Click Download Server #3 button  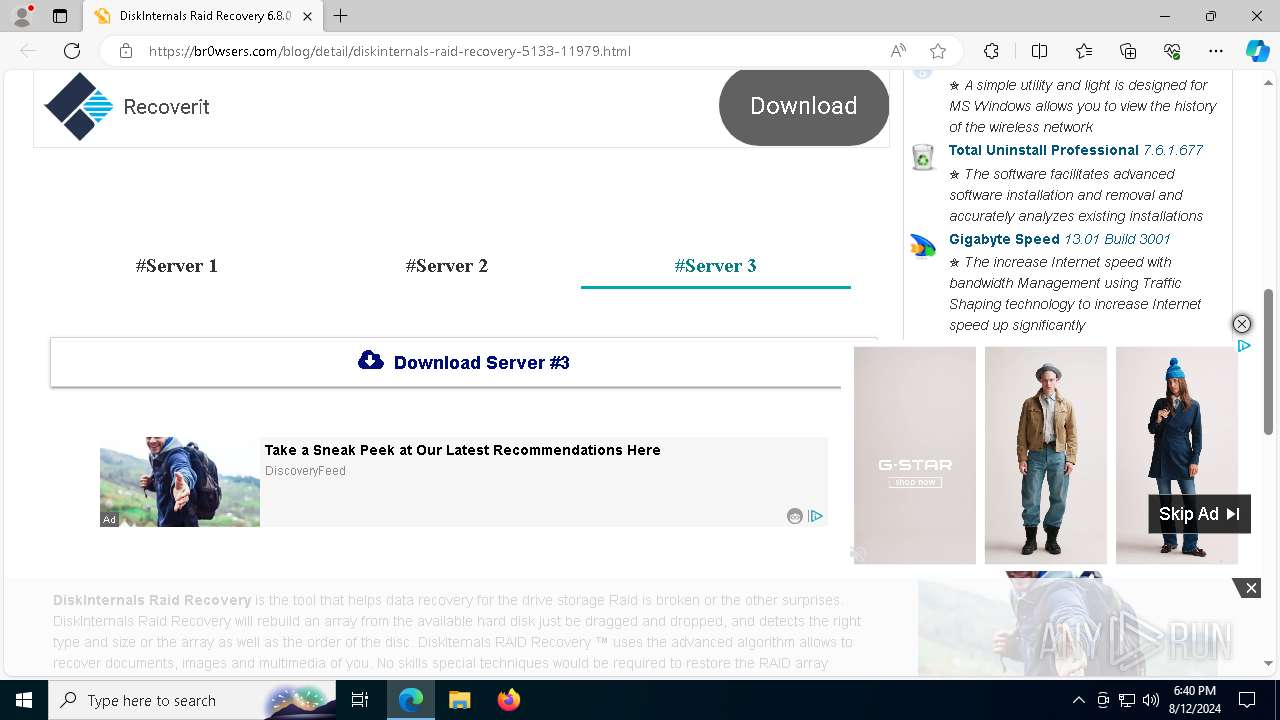(x=464, y=362)
